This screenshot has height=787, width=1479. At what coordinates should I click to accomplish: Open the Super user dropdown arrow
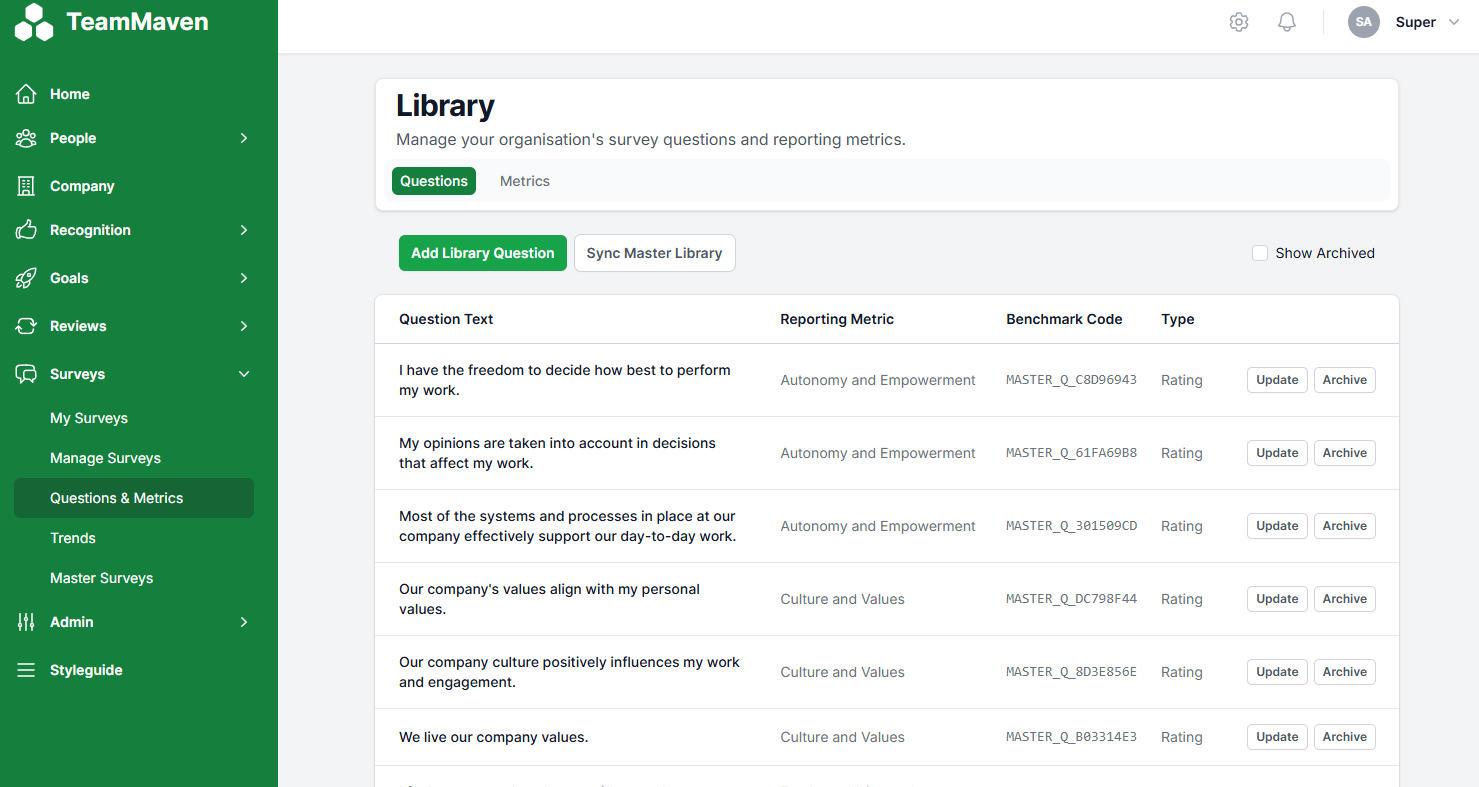coord(1454,22)
